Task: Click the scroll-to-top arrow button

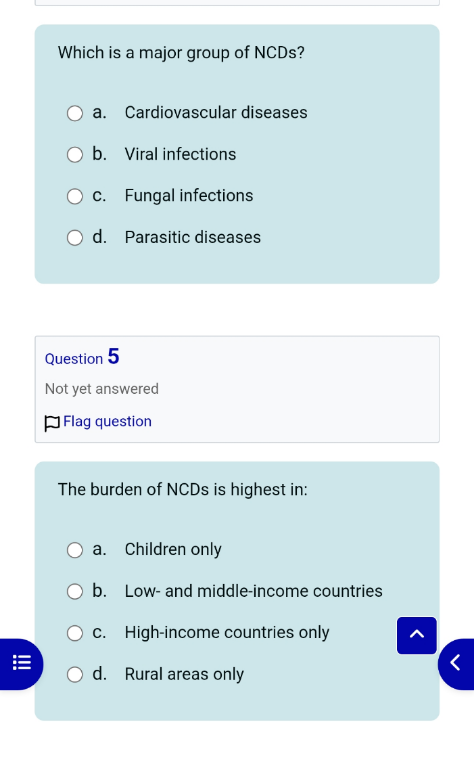Action: 417,635
